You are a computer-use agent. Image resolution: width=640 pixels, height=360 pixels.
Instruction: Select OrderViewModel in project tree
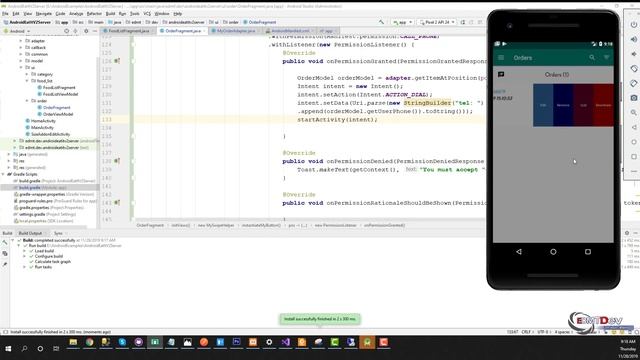point(58,114)
